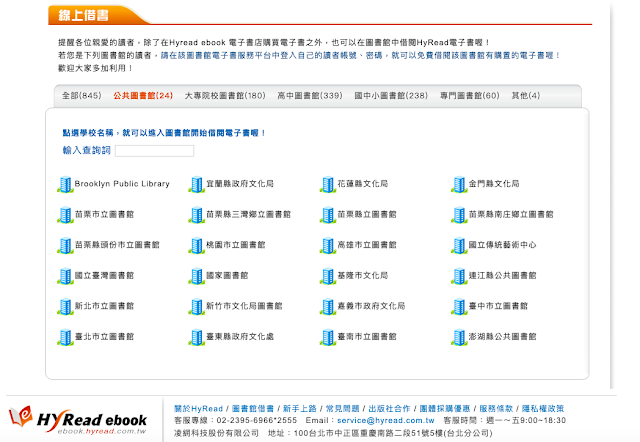The width and height of the screenshot is (640, 442).
Task: Click the building icon for 苗栗縣頭份市立圖書館
Action: point(65,246)
